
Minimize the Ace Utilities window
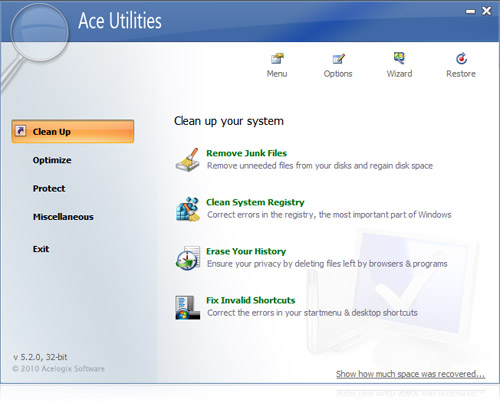470,12
